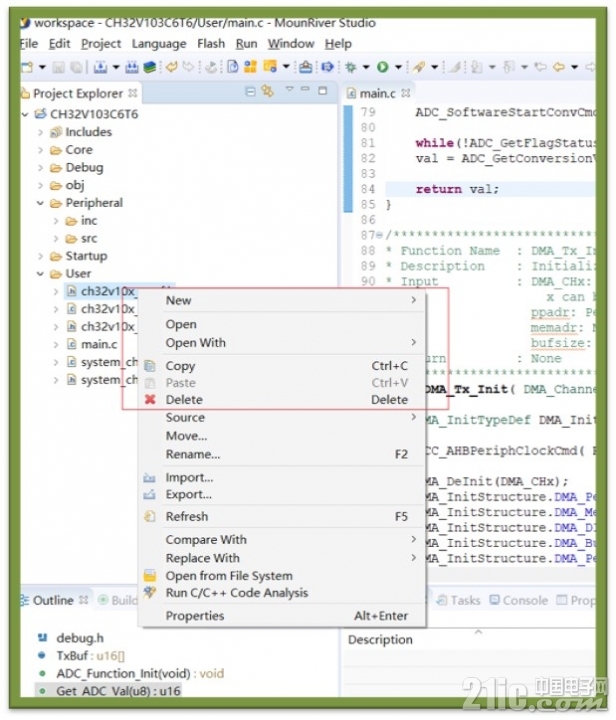Image resolution: width=616 pixels, height=720 pixels.
Task: Click the green Run play icon
Action: 382,68
